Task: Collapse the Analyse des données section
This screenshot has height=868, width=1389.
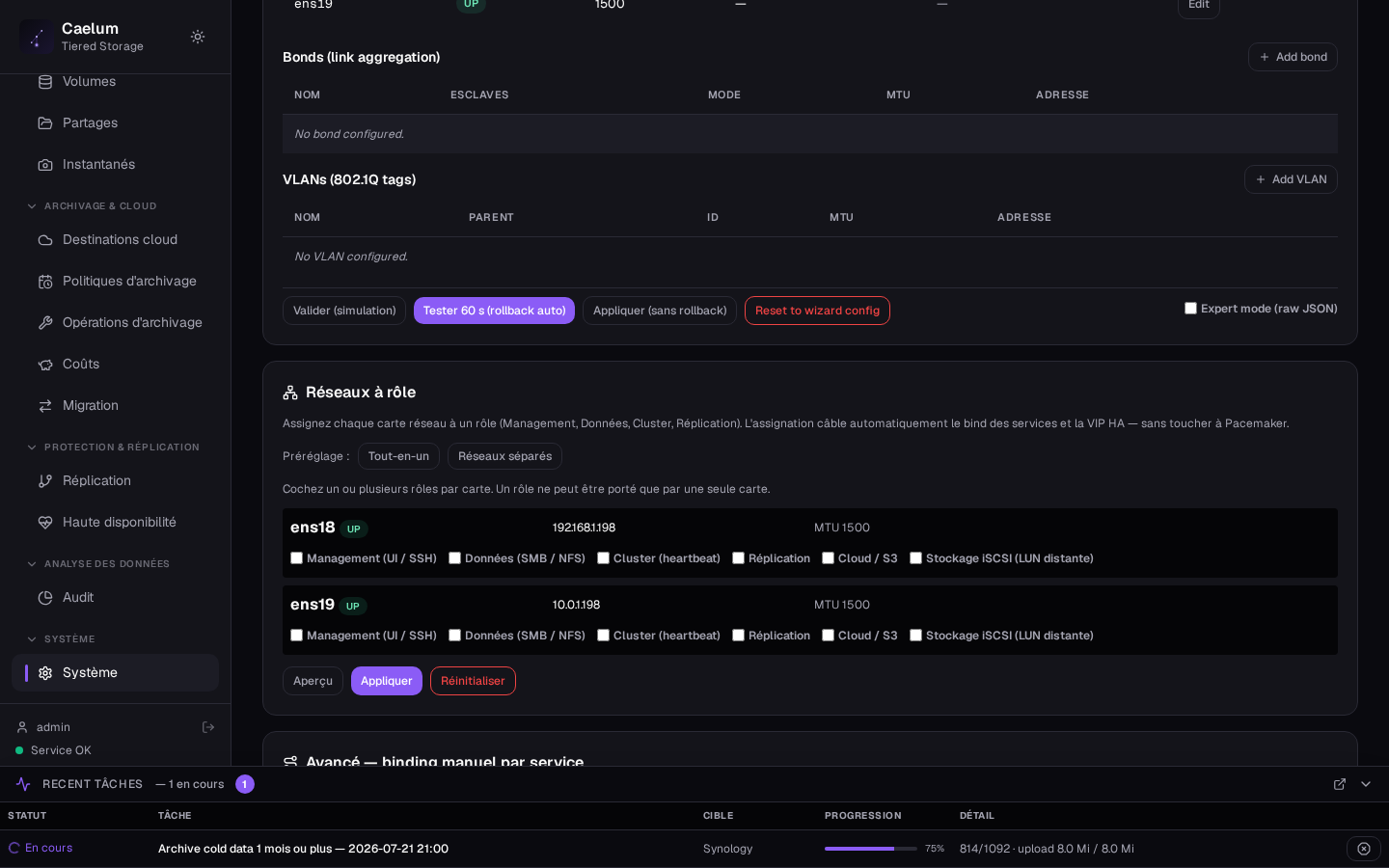Action: [x=32, y=564]
